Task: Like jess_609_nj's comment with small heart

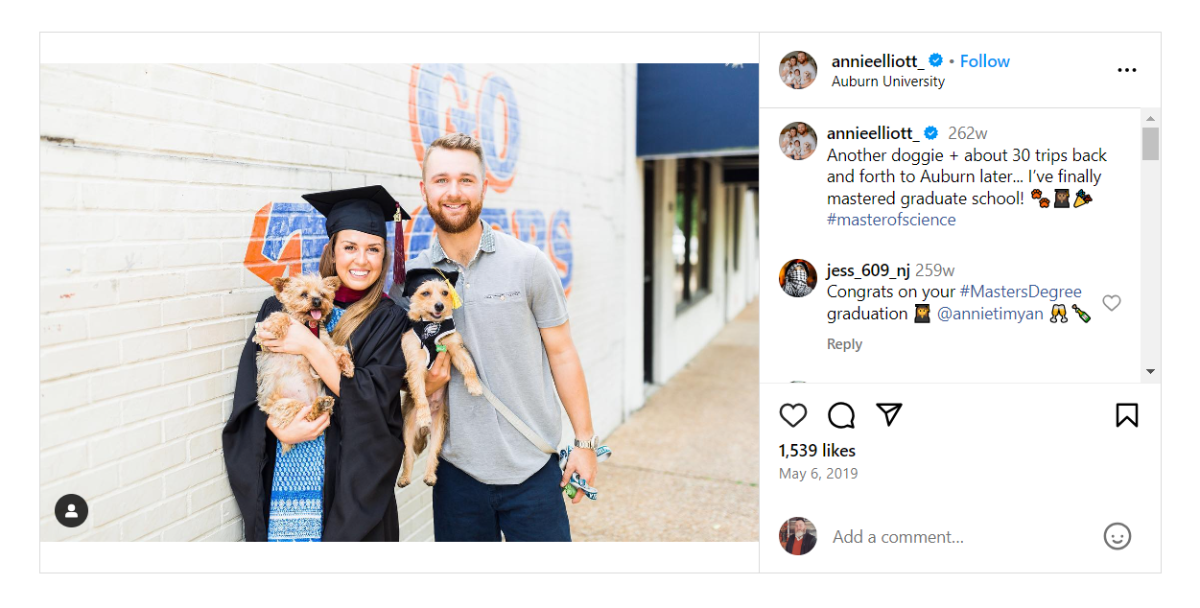Action: point(1111,303)
